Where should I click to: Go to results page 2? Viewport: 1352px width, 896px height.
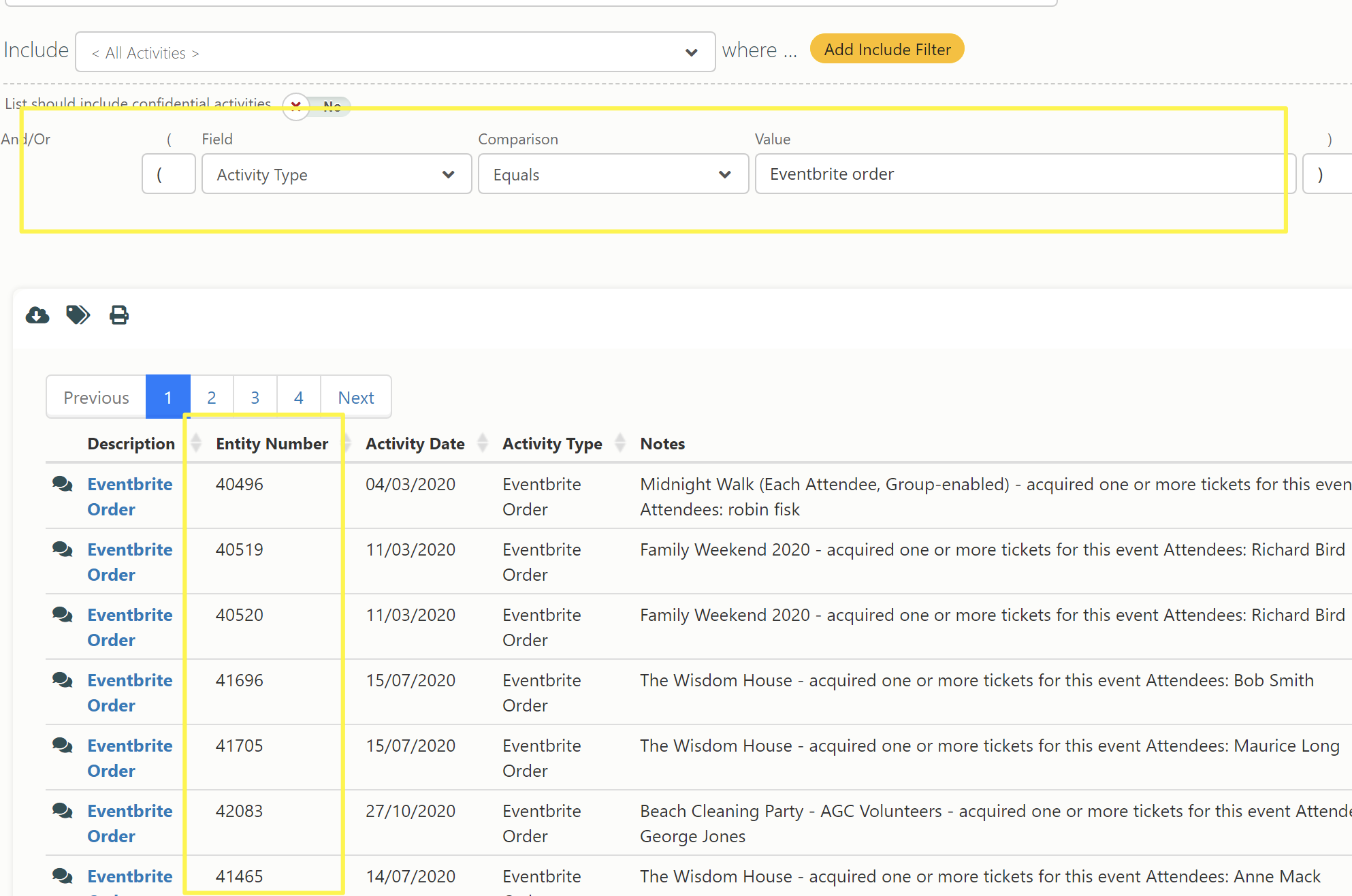pos(212,397)
